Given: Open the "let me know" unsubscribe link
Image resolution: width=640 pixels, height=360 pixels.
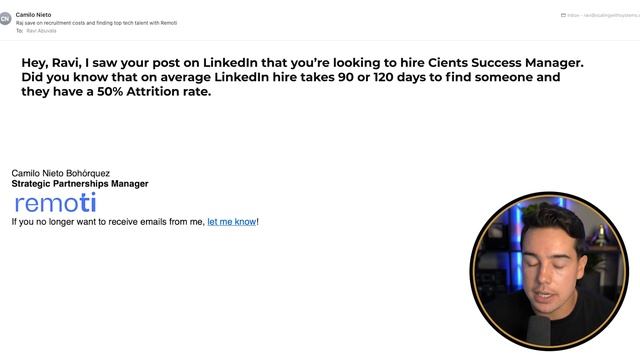Looking at the screenshot, I should pyautogui.click(x=232, y=222).
